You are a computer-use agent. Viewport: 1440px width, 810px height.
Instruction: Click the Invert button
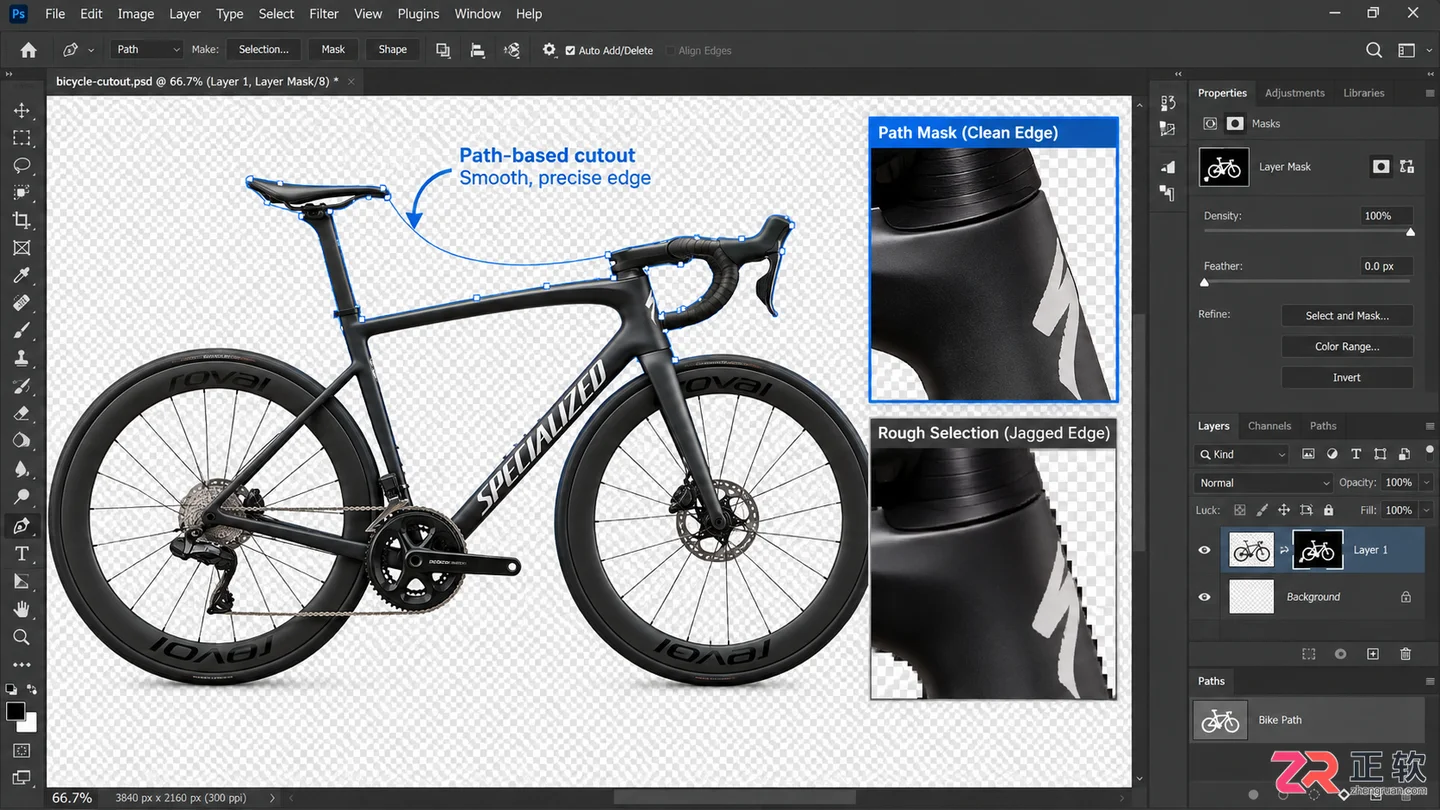1347,378
